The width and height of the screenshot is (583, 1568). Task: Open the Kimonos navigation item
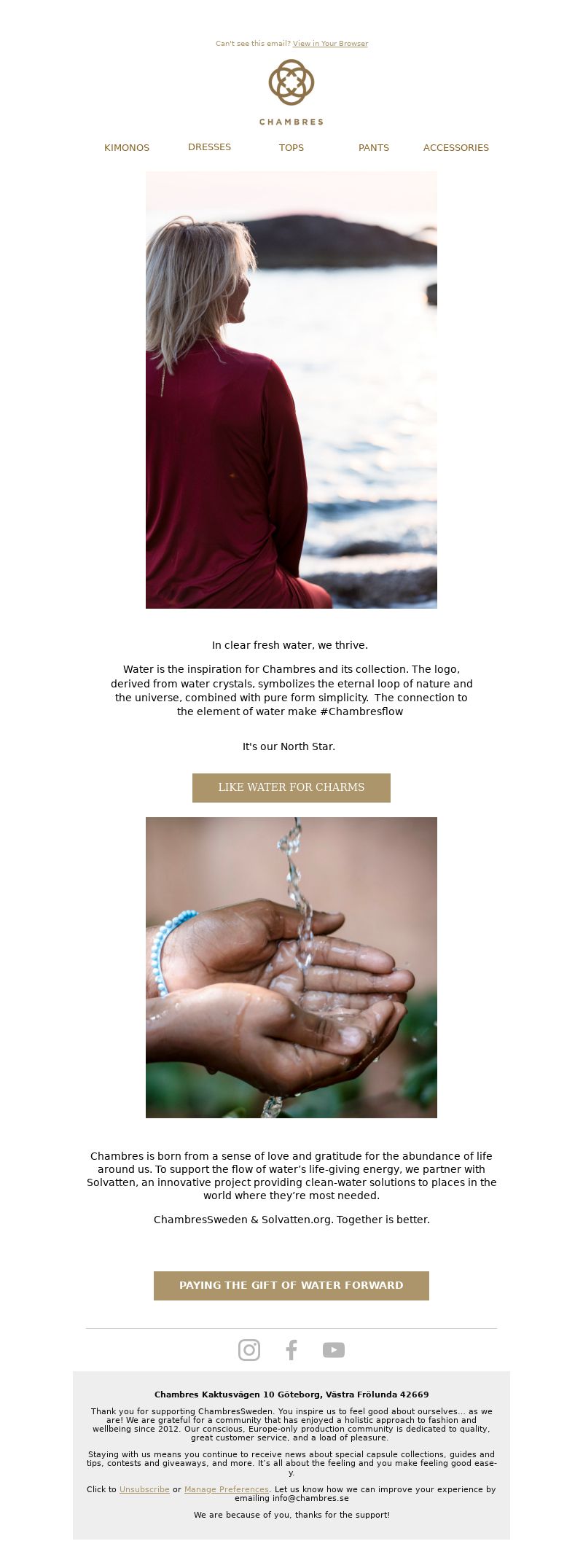point(127,147)
